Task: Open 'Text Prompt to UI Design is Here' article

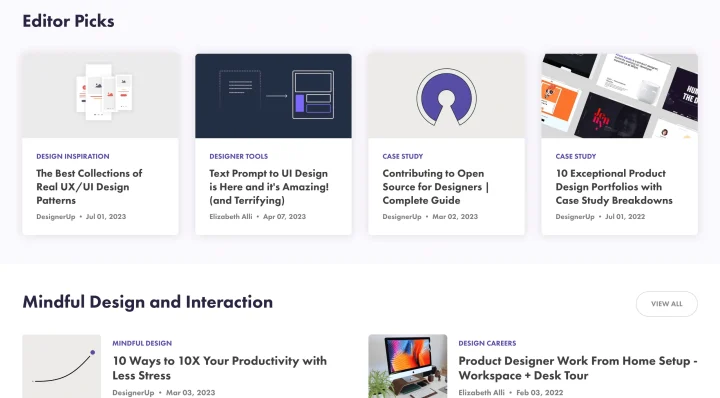Action: click(x=269, y=187)
